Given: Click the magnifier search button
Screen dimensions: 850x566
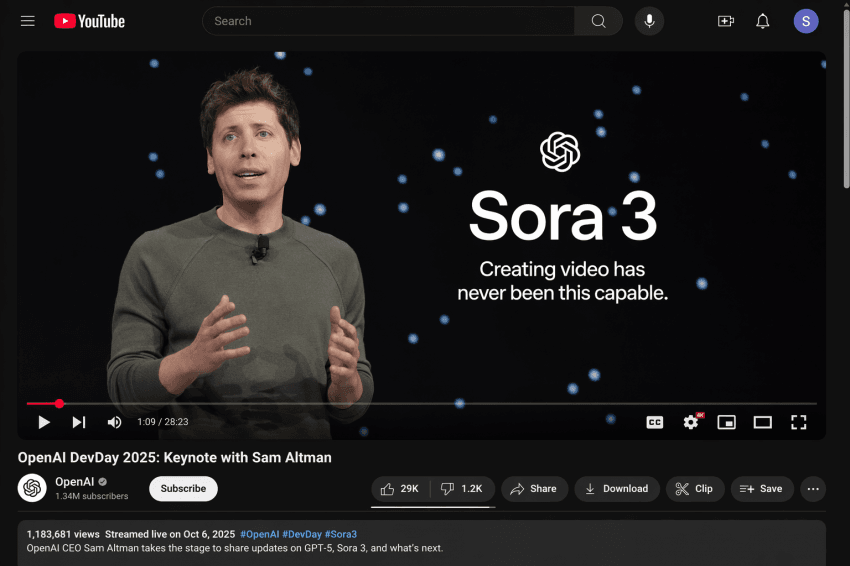Looking at the screenshot, I should coord(598,21).
